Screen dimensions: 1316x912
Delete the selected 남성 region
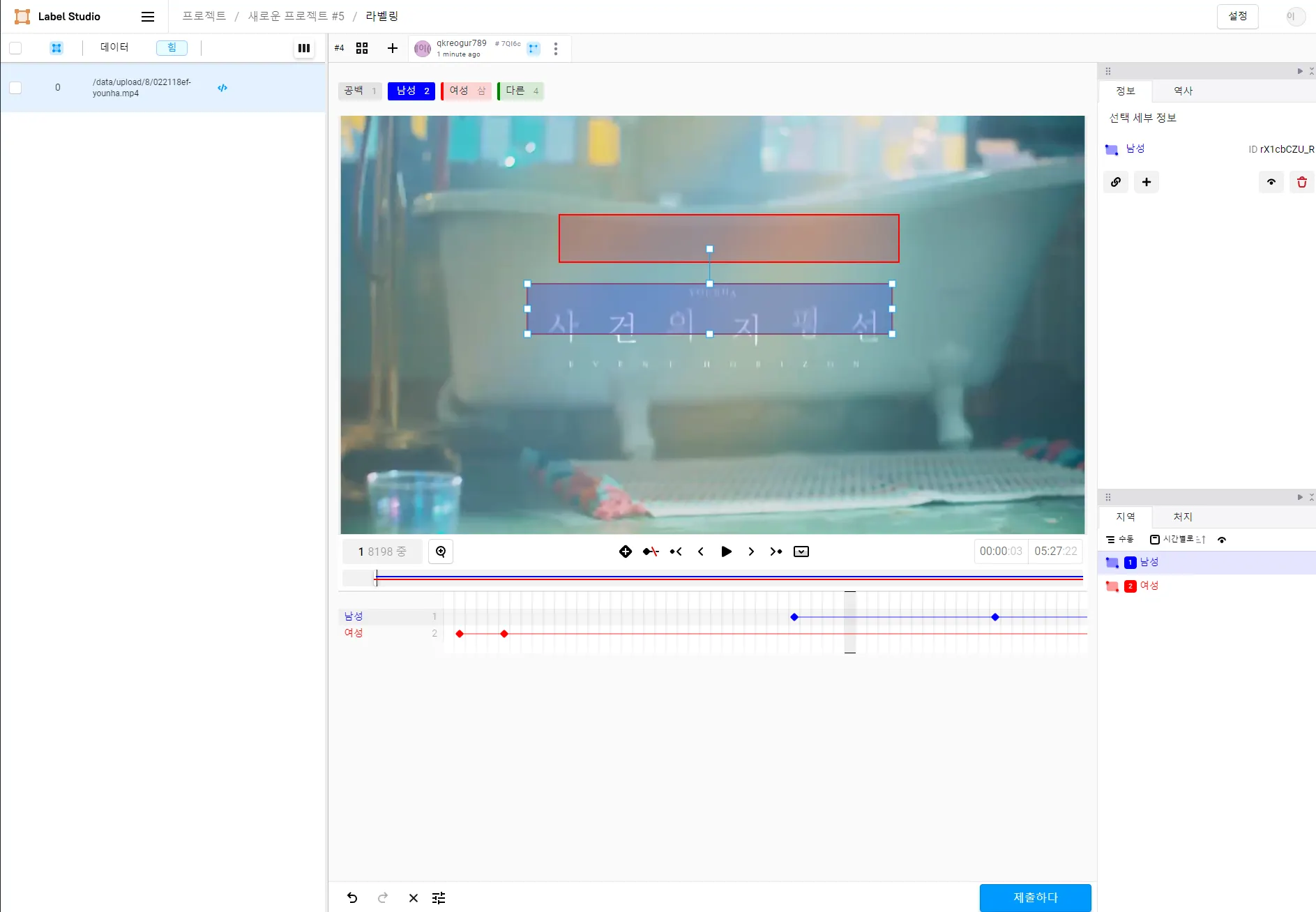(1302, 182)
